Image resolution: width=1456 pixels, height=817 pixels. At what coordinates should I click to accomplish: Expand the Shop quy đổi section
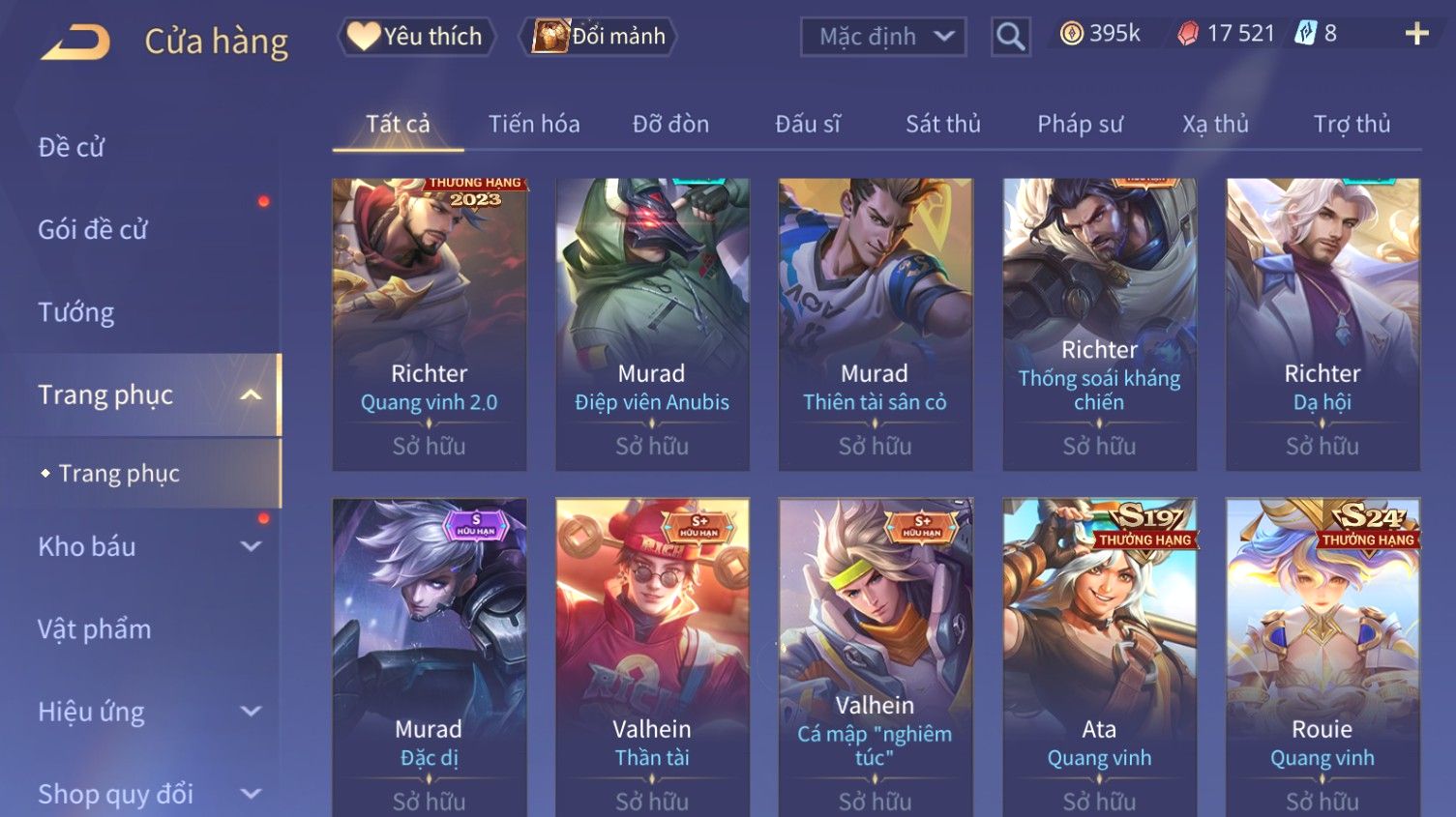coord(251,794)
